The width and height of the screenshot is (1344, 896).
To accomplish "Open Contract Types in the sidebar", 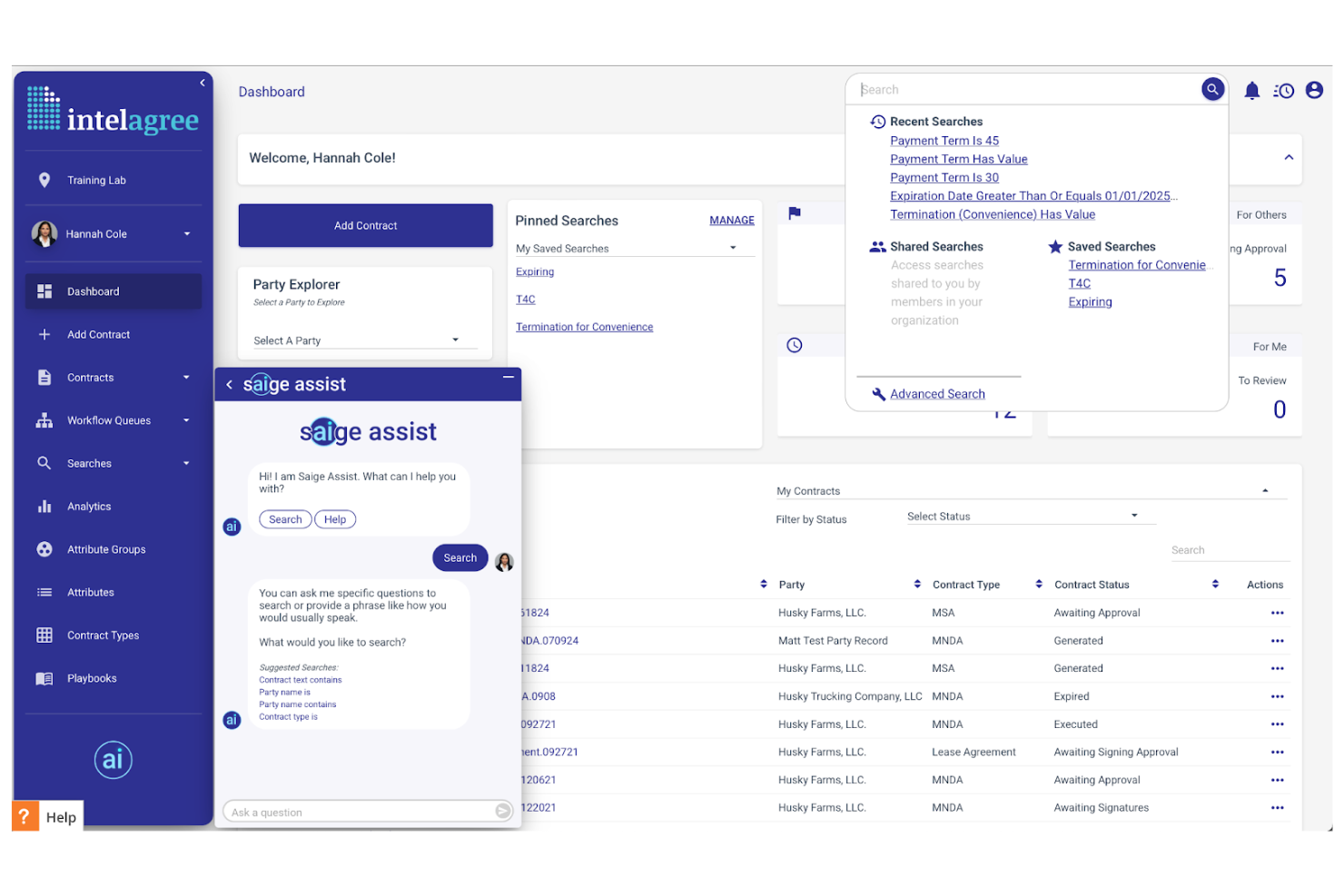I will coord(103,635).
